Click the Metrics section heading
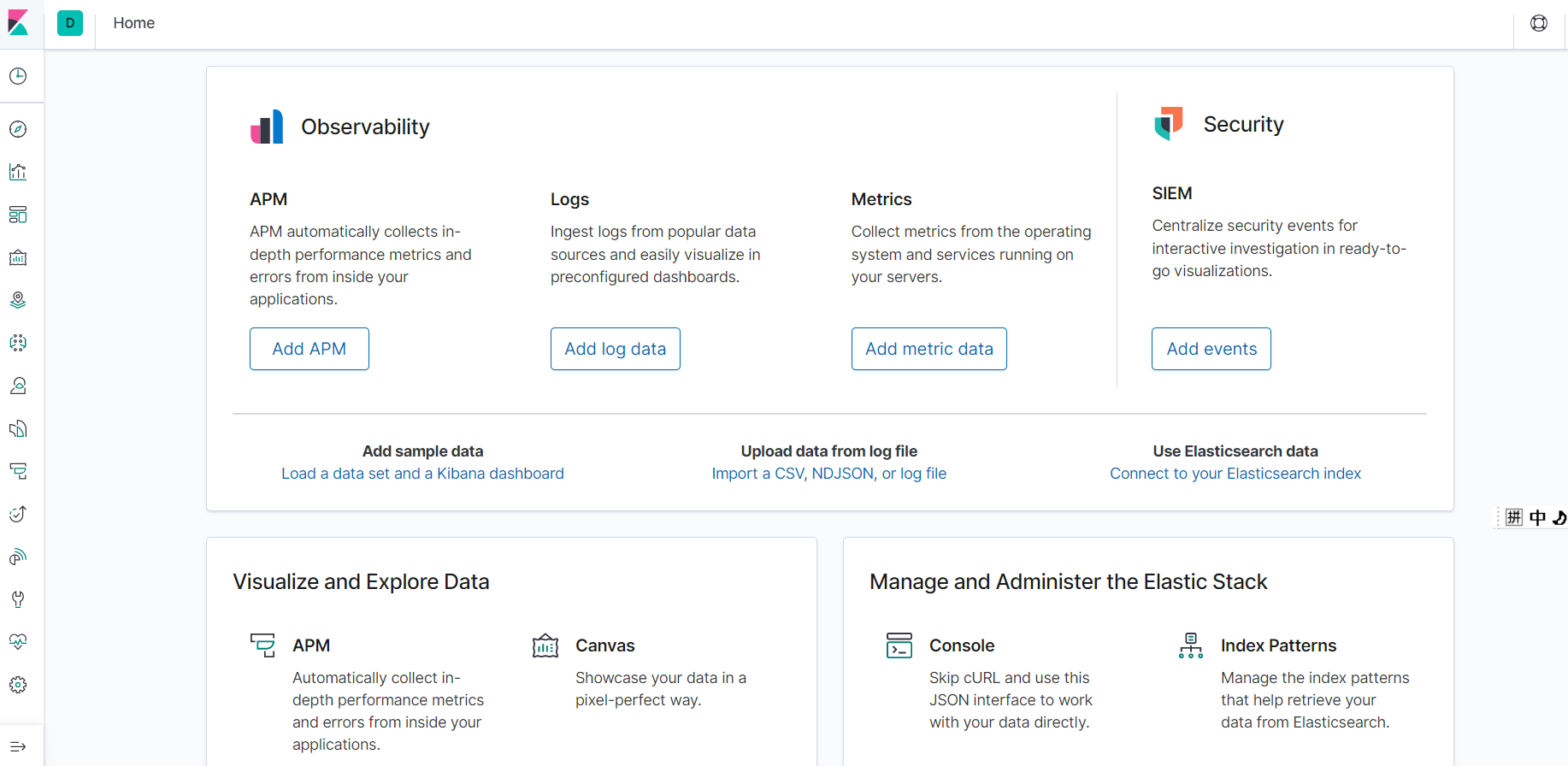The width and height of the screenshot is (1568, 766). pos(881,199)
